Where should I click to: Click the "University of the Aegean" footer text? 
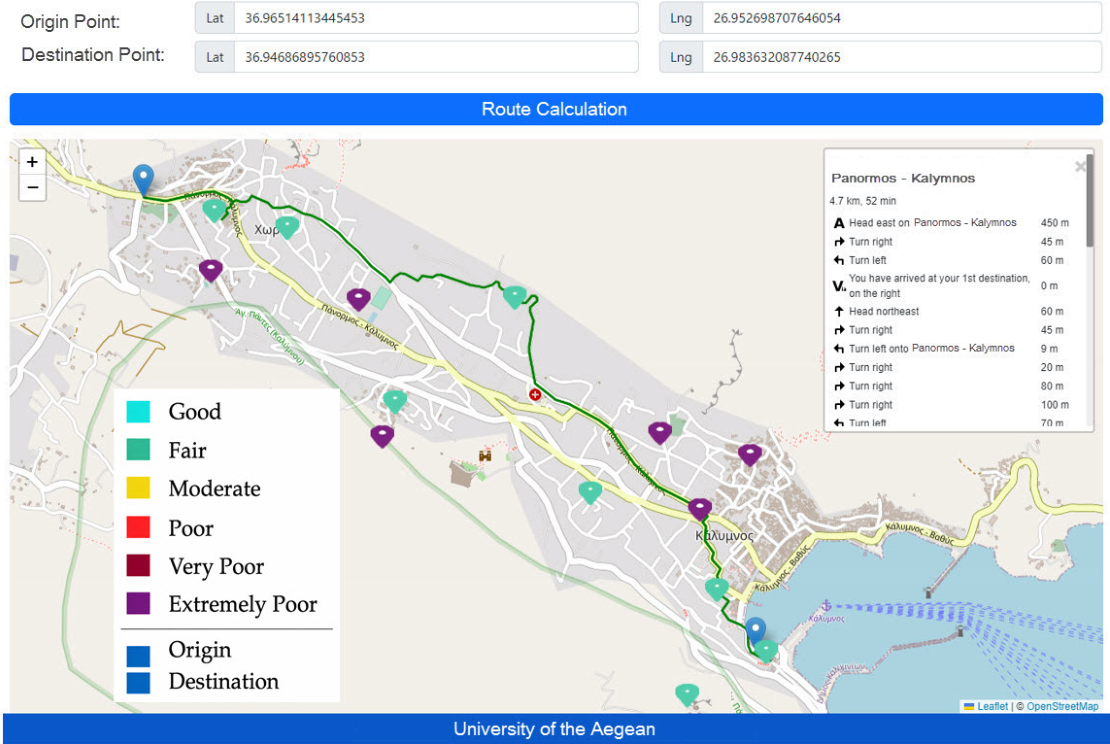pyautogui.click(x=554, y=729)
